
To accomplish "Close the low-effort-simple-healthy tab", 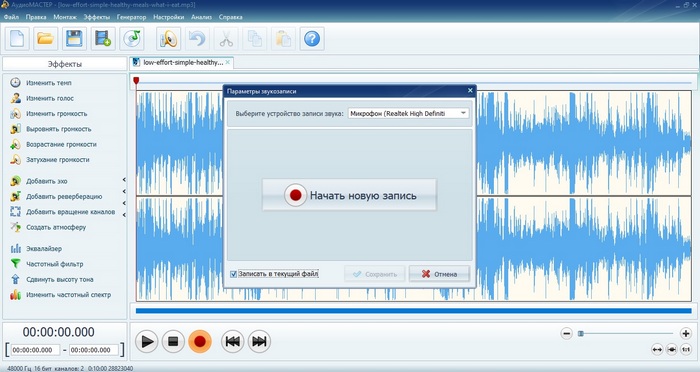I will [228, 63].
